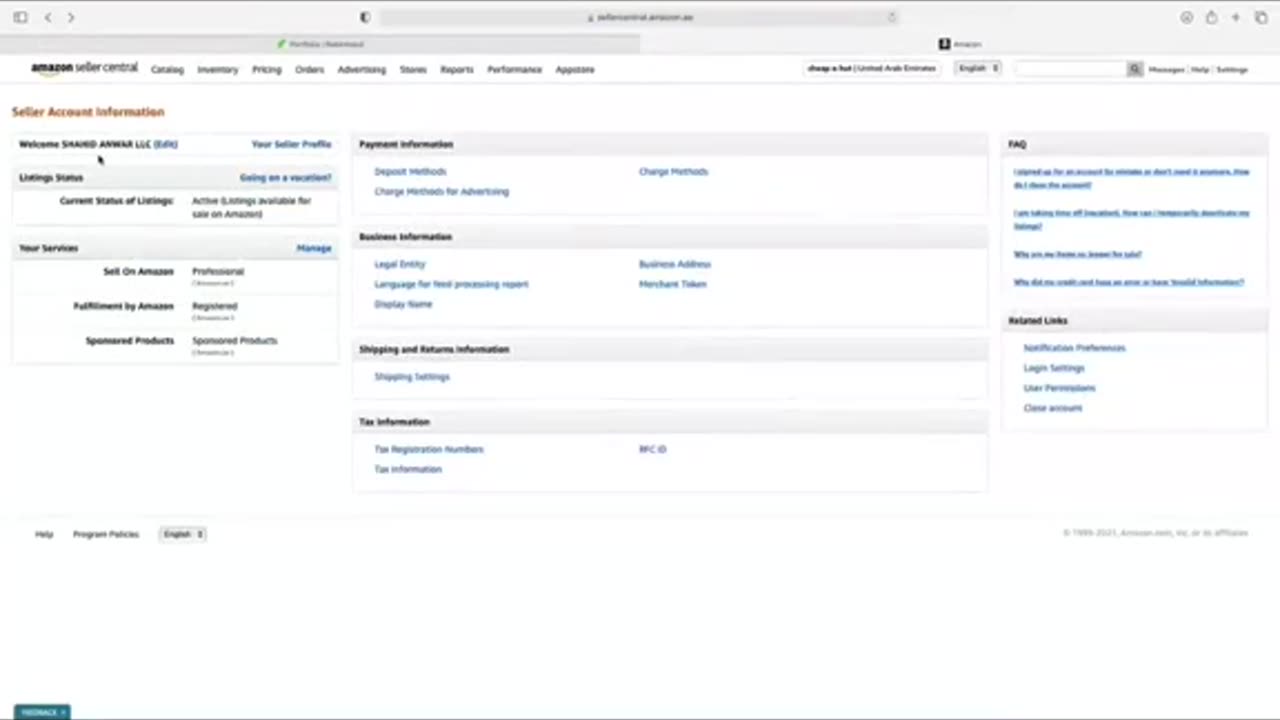Open the Reports menu

point(456,70)
